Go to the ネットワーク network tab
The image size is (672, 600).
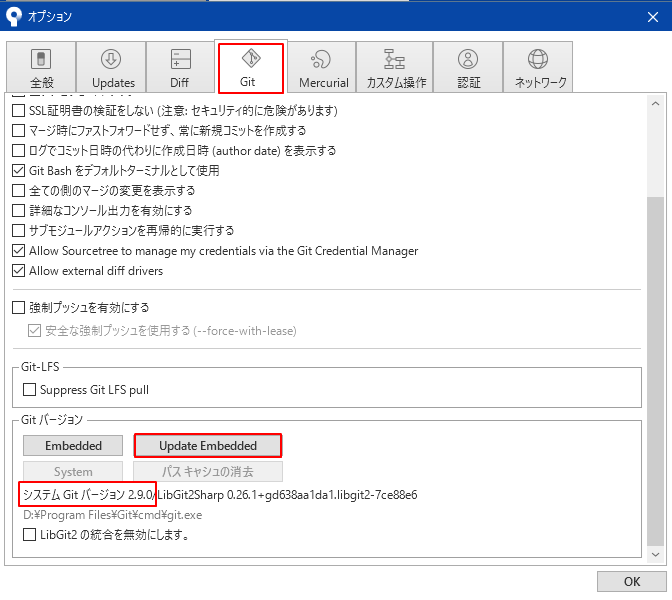[x=538, y=67]
